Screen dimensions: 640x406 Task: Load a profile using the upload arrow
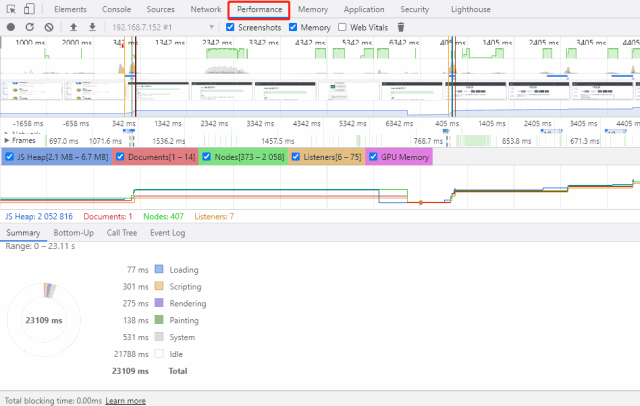pyautogui.click(x=73, y=27)
